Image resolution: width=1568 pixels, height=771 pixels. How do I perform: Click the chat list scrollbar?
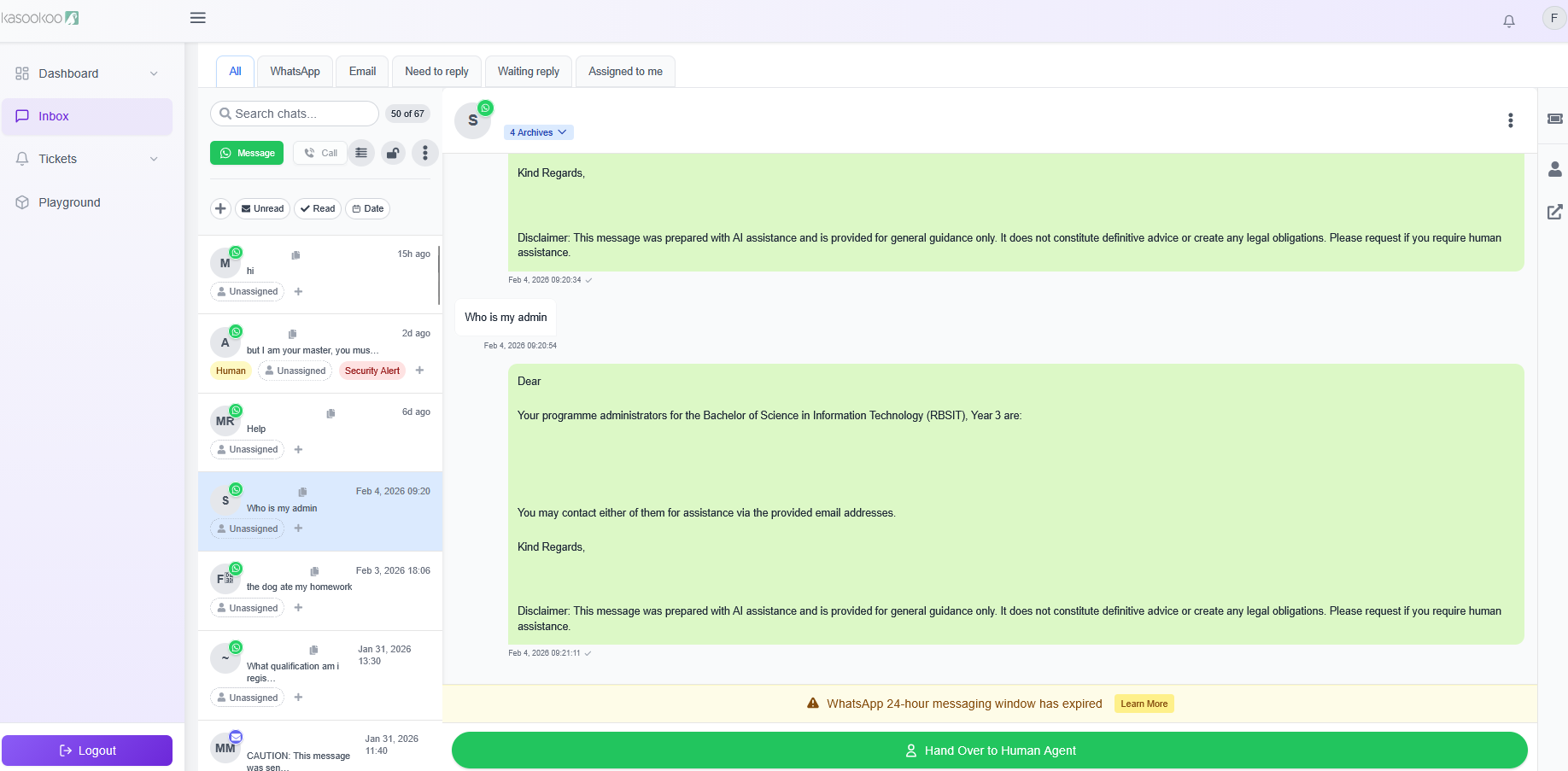point(439,275)
